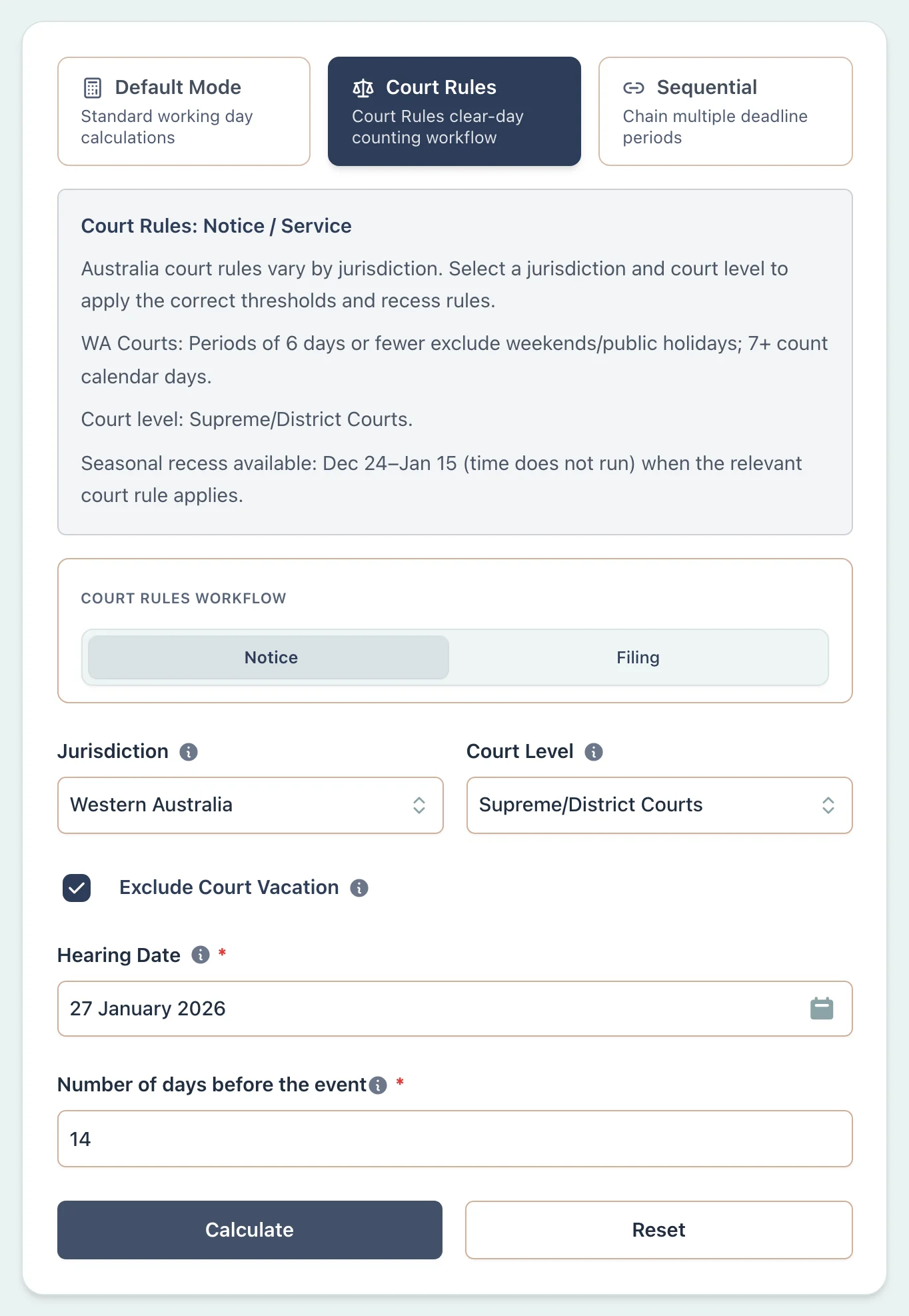Click the Number of days input showing 14

pos(455,1139)
